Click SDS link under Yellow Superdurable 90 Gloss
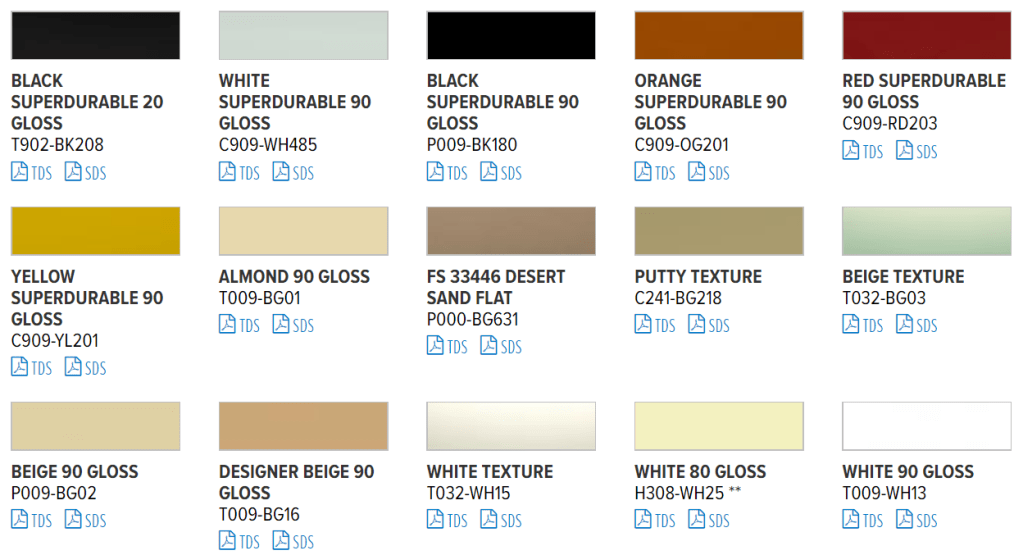 [85, 368]
